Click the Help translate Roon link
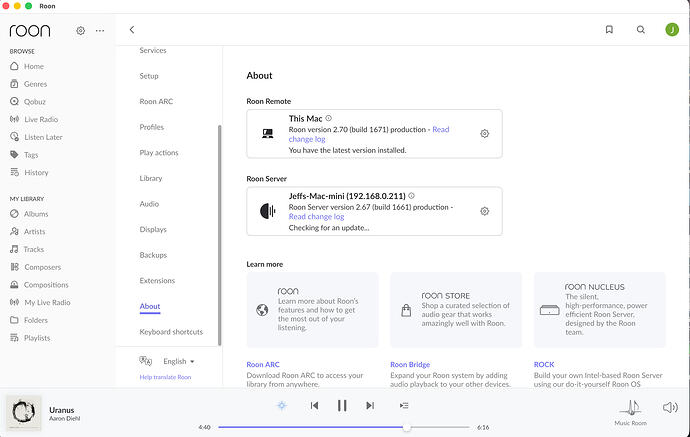Image resolution: width=690 pixels, height=437 pixels. point(165,377)
